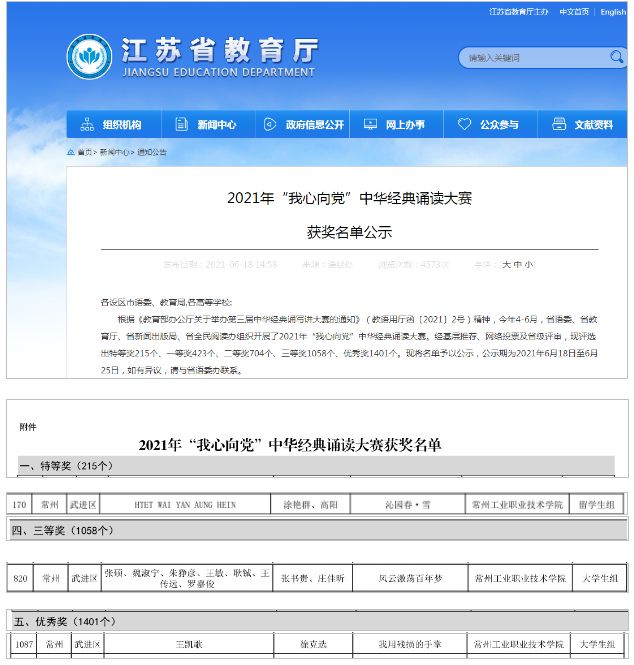
Task: Navigate to 通知公告 in breadcrumb
Action: coord(152,152)
